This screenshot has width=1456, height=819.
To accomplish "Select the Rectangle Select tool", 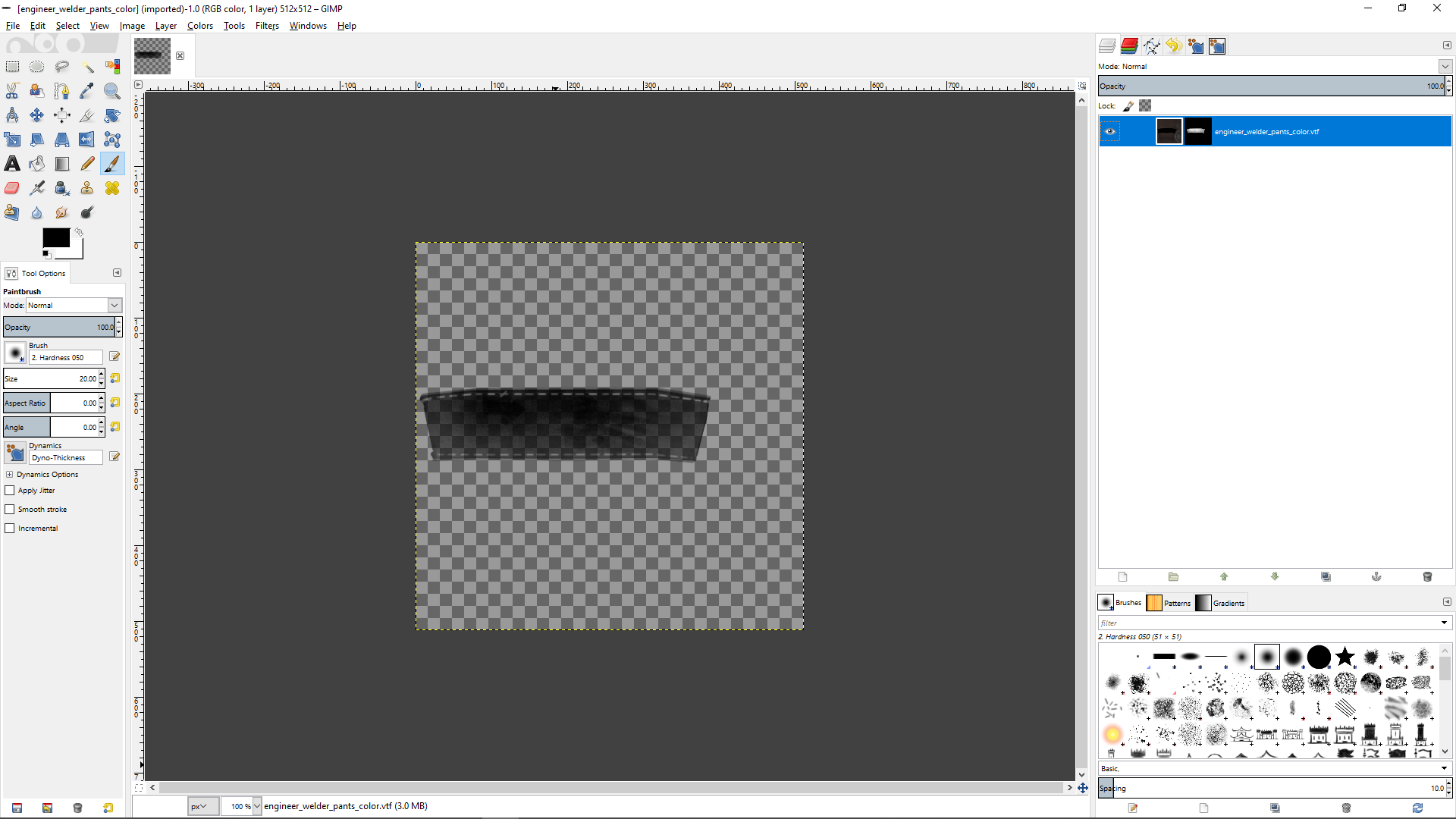I will pos(12,67).
